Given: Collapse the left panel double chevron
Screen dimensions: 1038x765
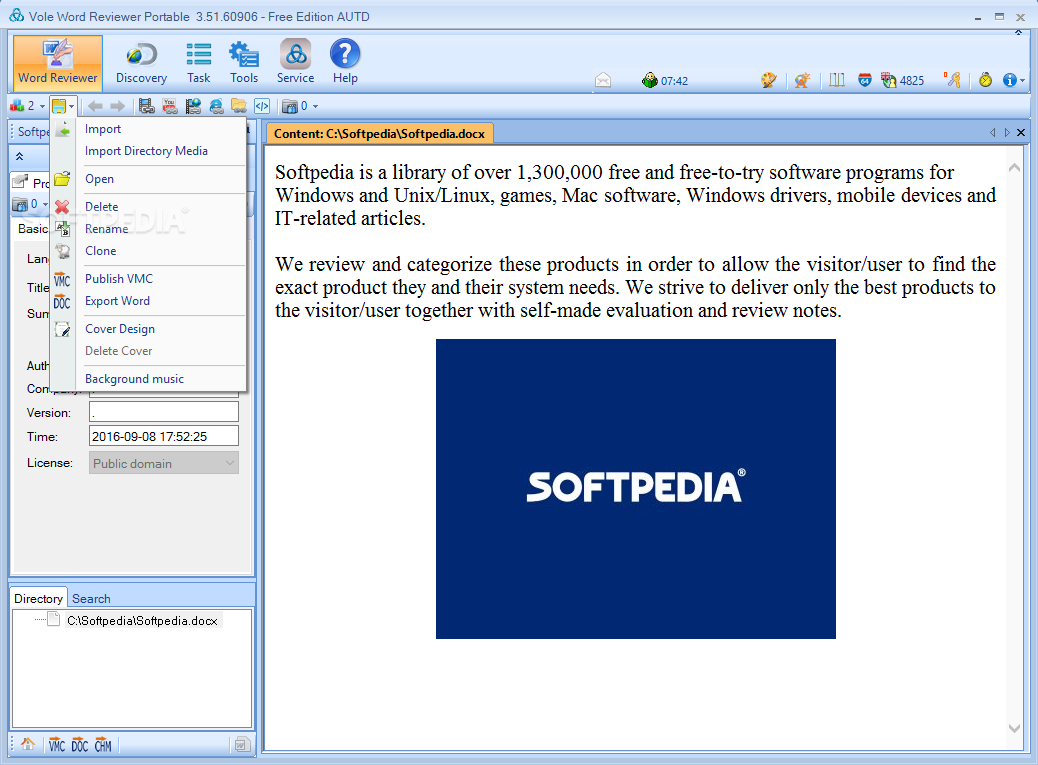Looking at the screenshot, I should pos(19,156).
